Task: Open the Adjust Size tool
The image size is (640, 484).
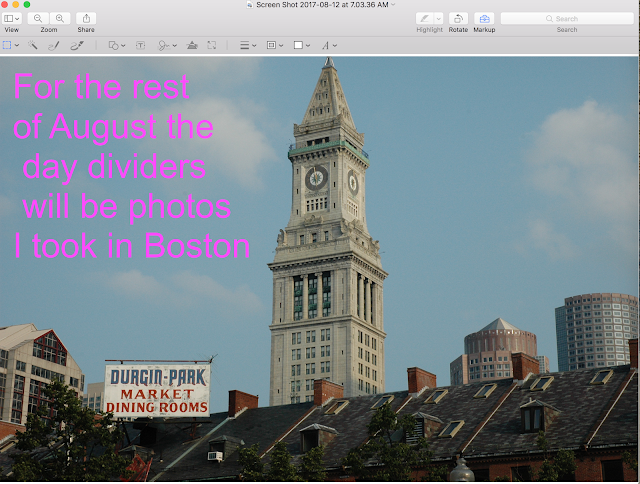Action: tap(211, 45)
